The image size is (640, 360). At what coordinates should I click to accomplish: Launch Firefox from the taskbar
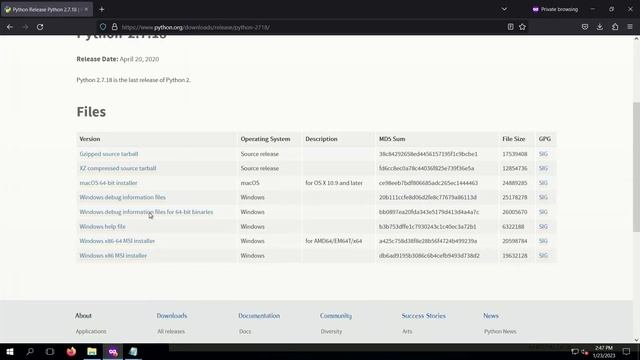(71, 351)
